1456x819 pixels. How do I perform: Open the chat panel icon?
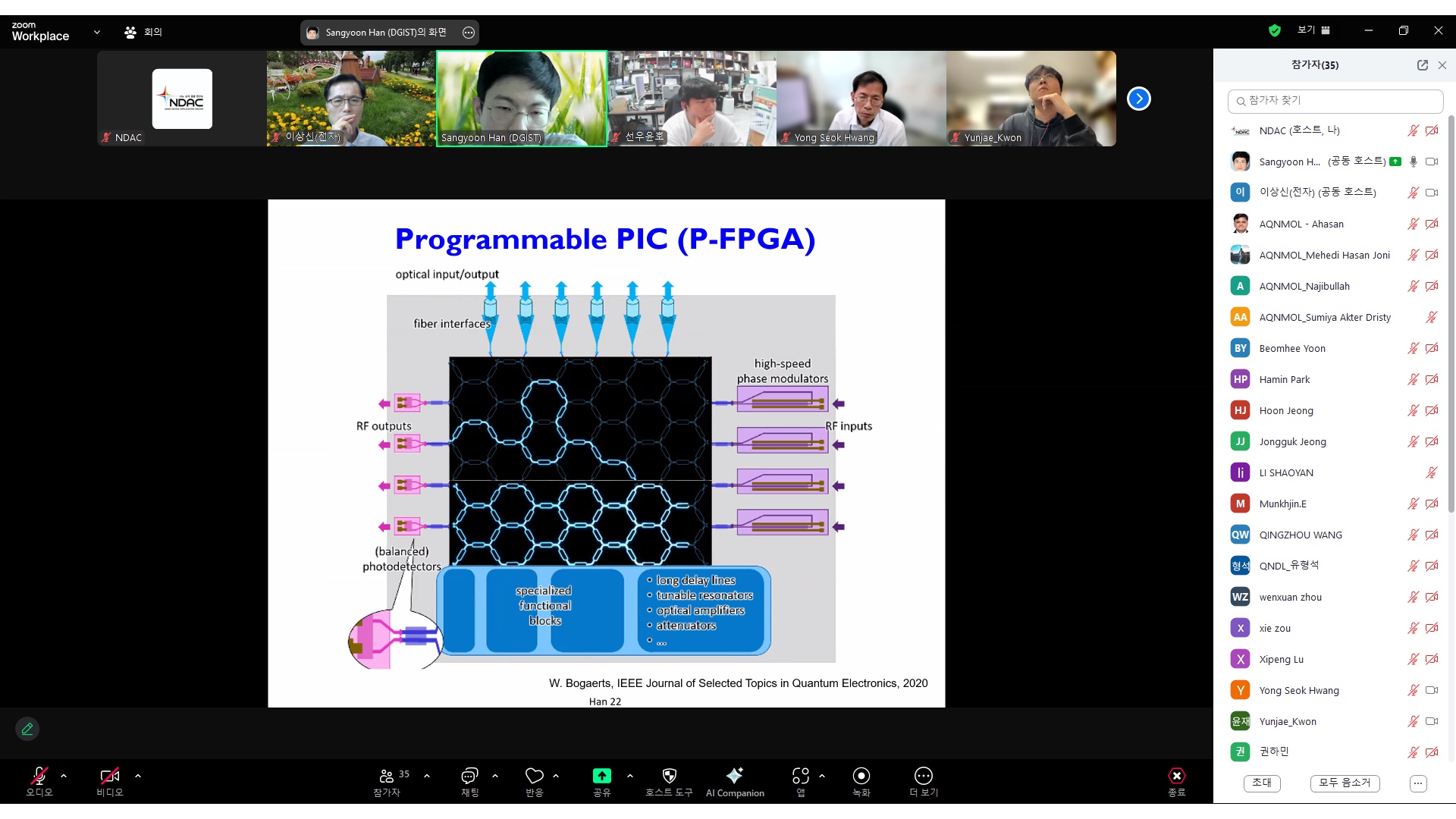click(469, 782)
